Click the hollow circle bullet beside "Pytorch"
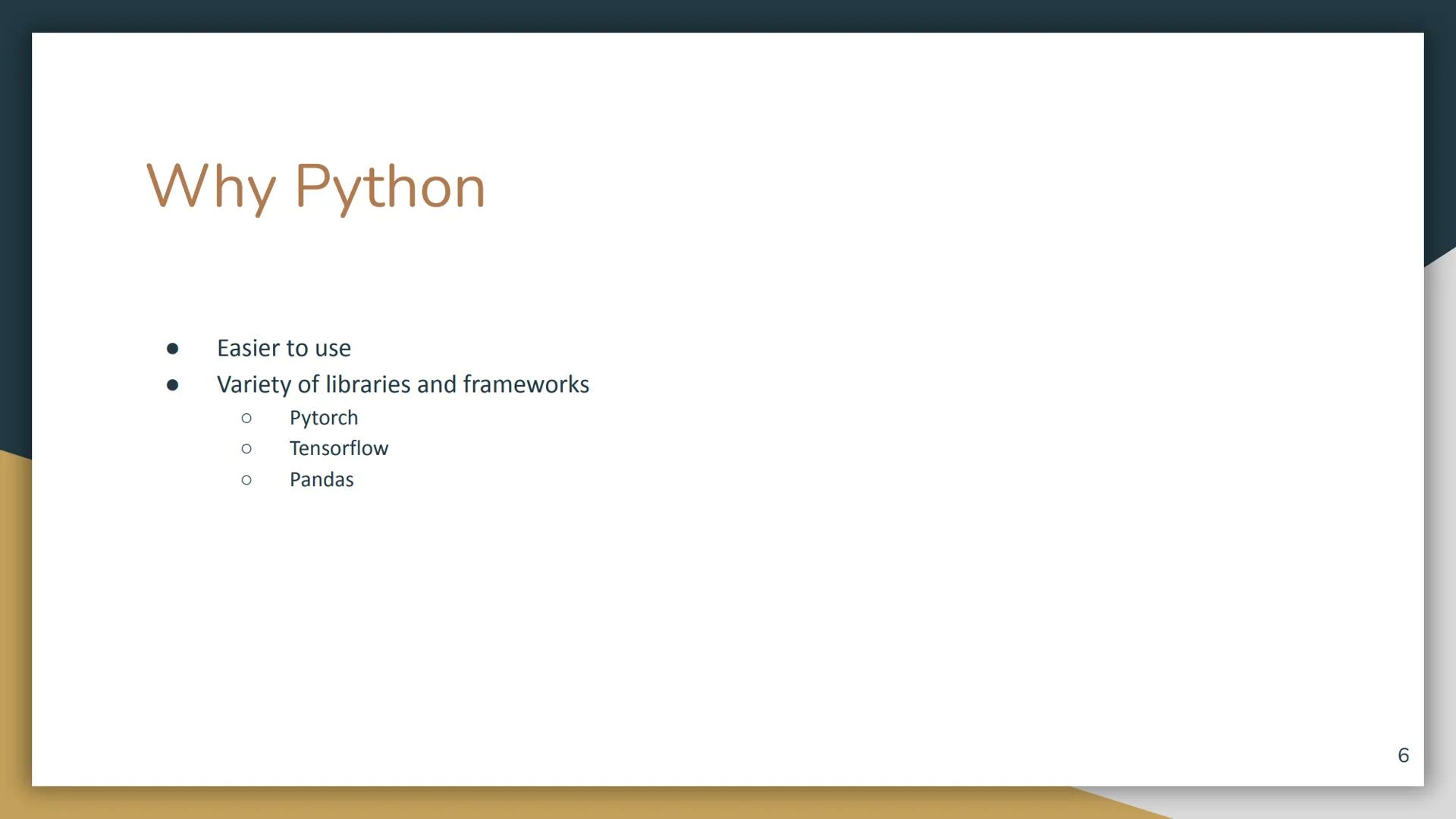The width and height of the screenshot is (1456, 819). point(246,418)
